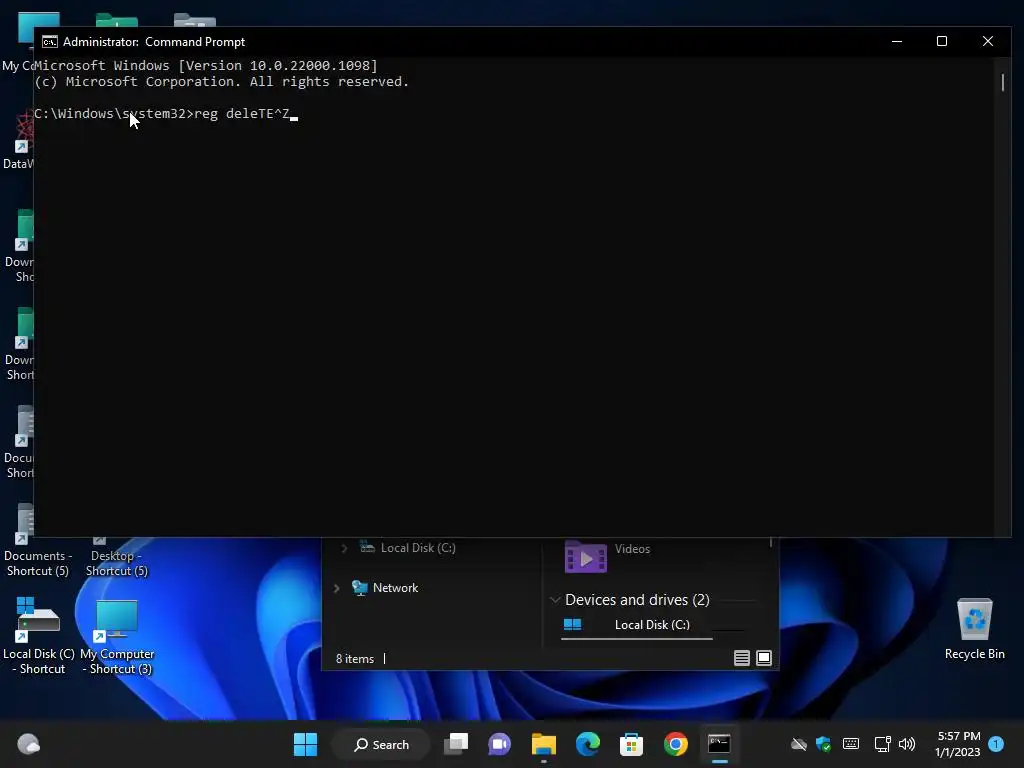
Task: Open the clock showing 5:57 PM
Action: (x=957, y=744)
